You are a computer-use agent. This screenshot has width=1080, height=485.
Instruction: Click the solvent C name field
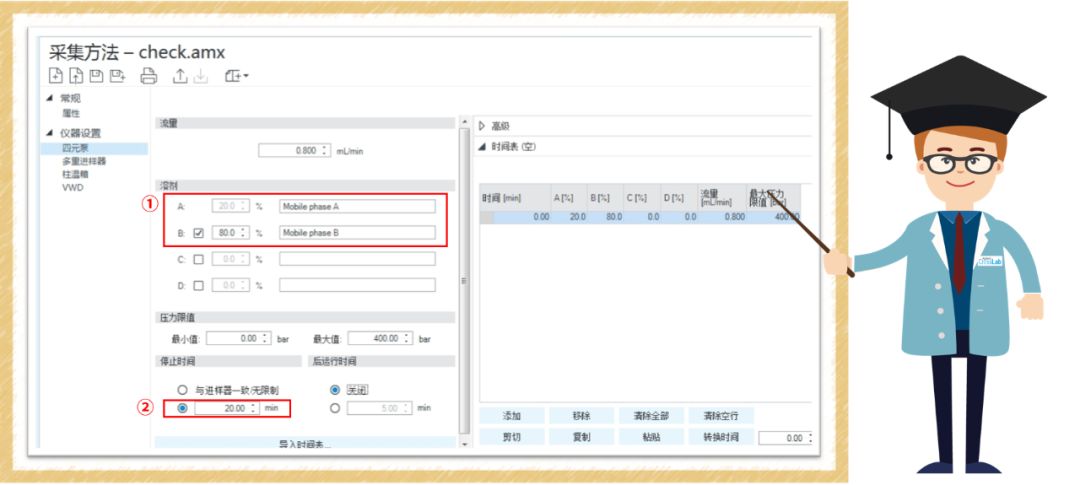pos(357,259)
